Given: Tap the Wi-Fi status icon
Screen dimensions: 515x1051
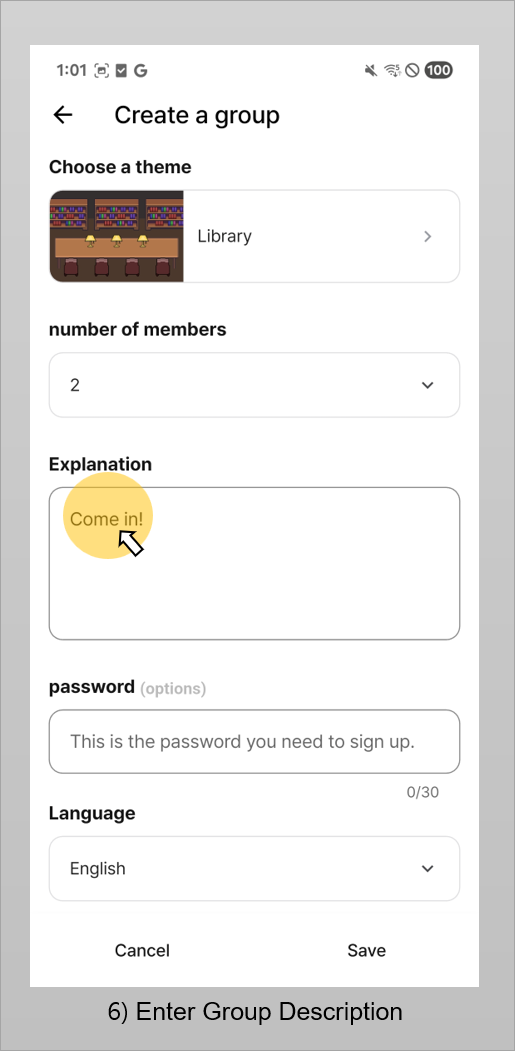Looking at the screenshot, I should coord(392,70).
